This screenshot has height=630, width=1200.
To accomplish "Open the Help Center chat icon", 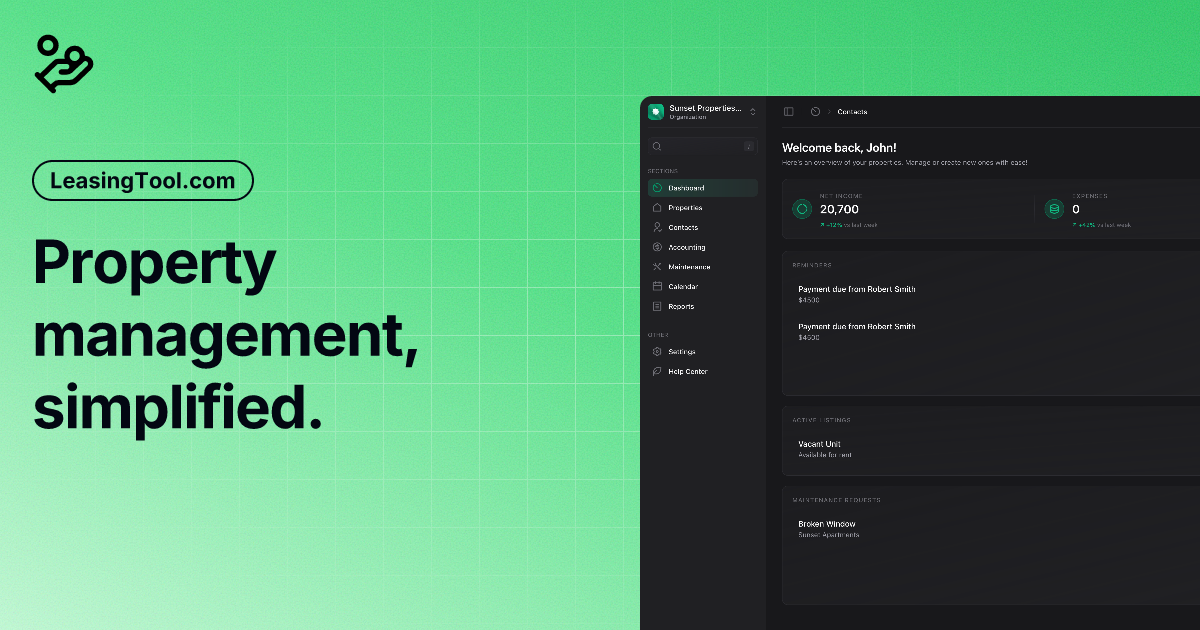I will [657, 371].
